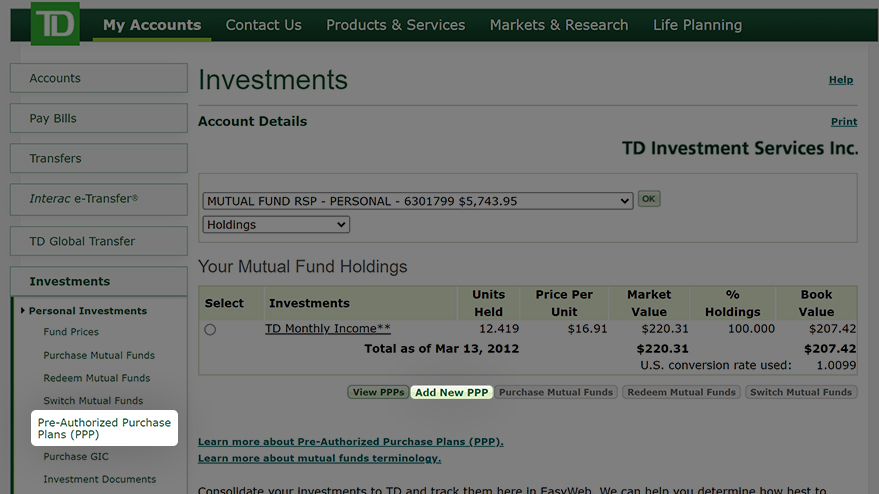
Task: Open the My Accounts tab
Action: click(x=152, y=25)
